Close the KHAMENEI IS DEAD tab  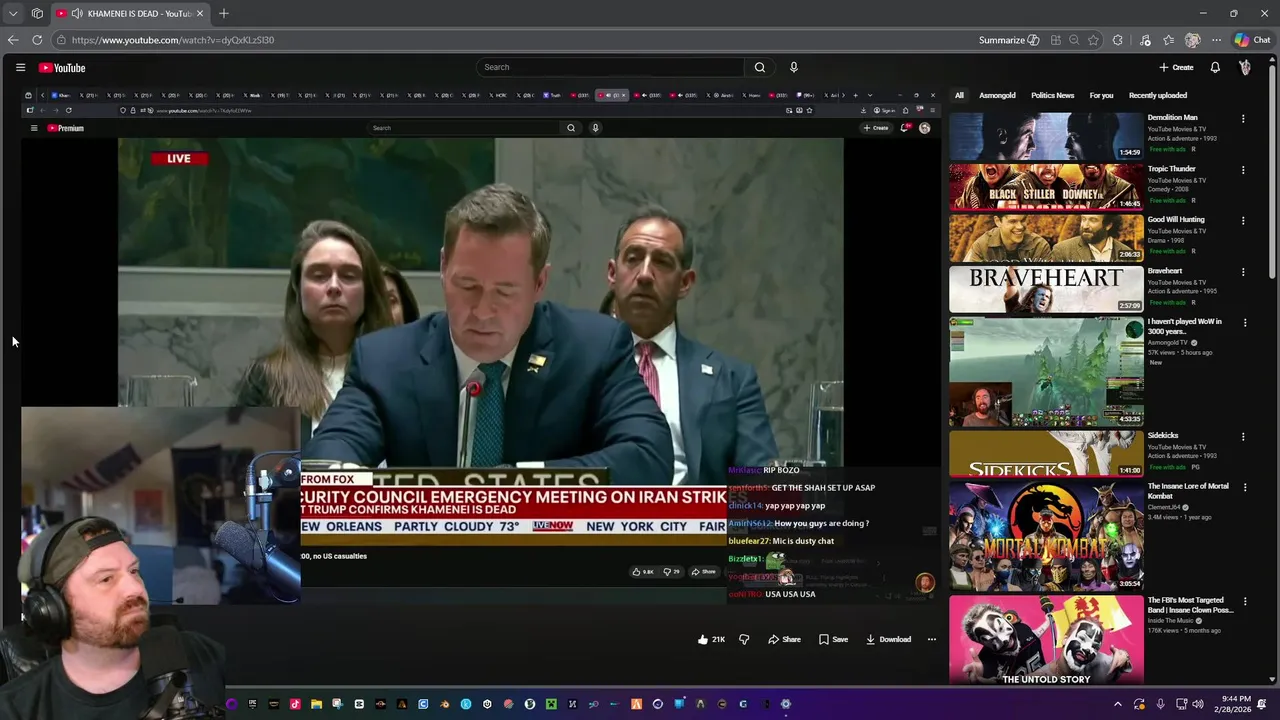pos(200,13)
